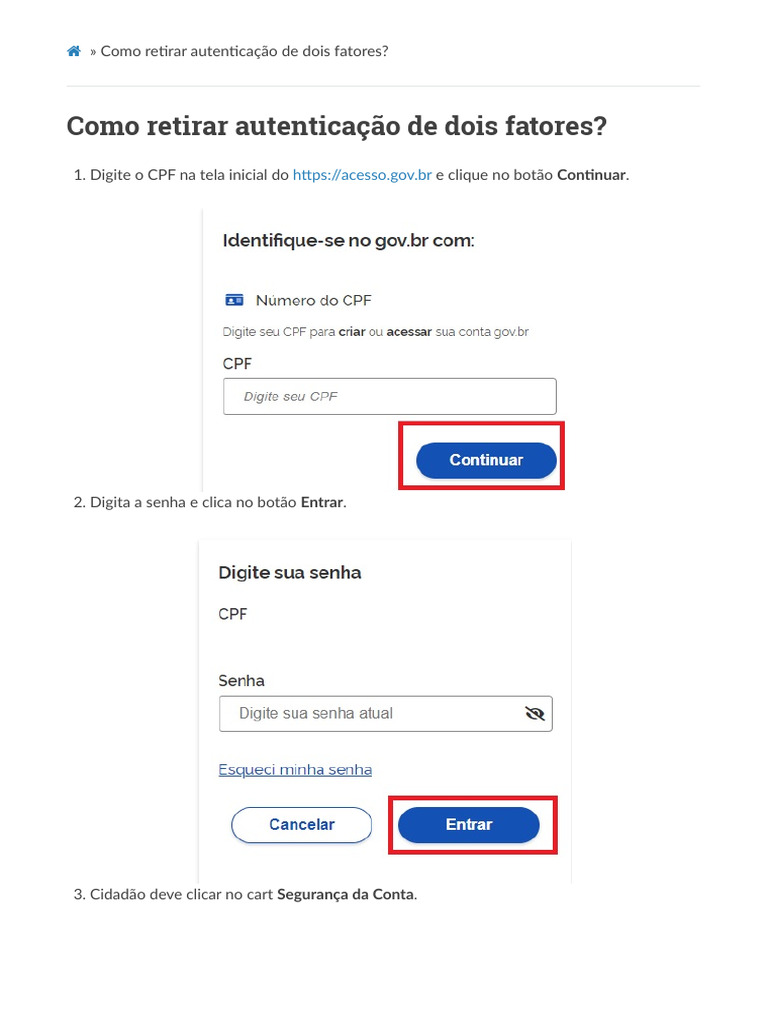The height and width of the screenshot is (1024, 768).
Task: Open the https://acesso.gov.br link
Action: [x=362, y=175]
